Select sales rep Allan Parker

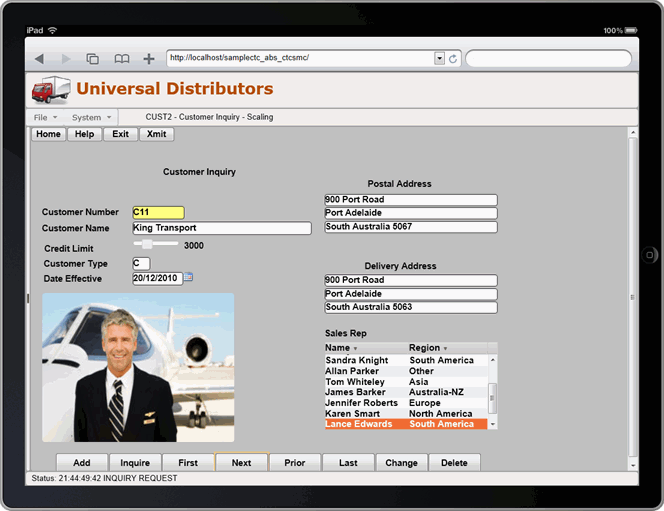[x=406, y=371]
